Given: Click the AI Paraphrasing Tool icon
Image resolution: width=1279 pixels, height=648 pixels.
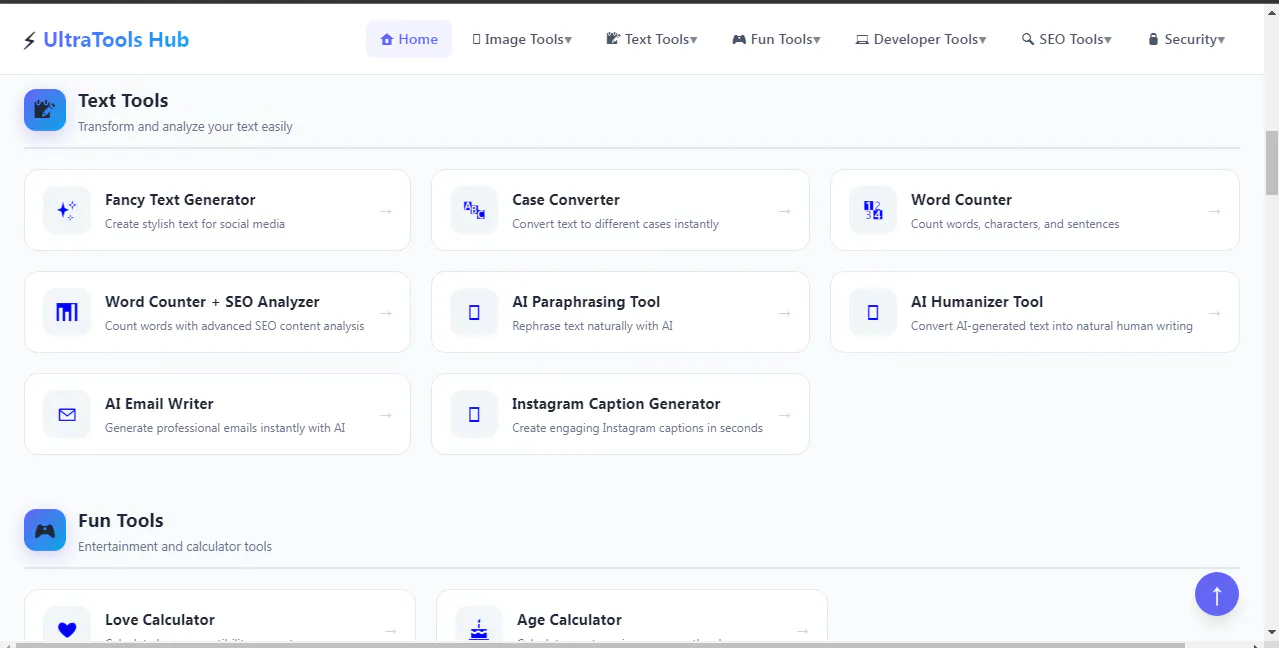Looking at the screenshot, I should pos(474,312).
